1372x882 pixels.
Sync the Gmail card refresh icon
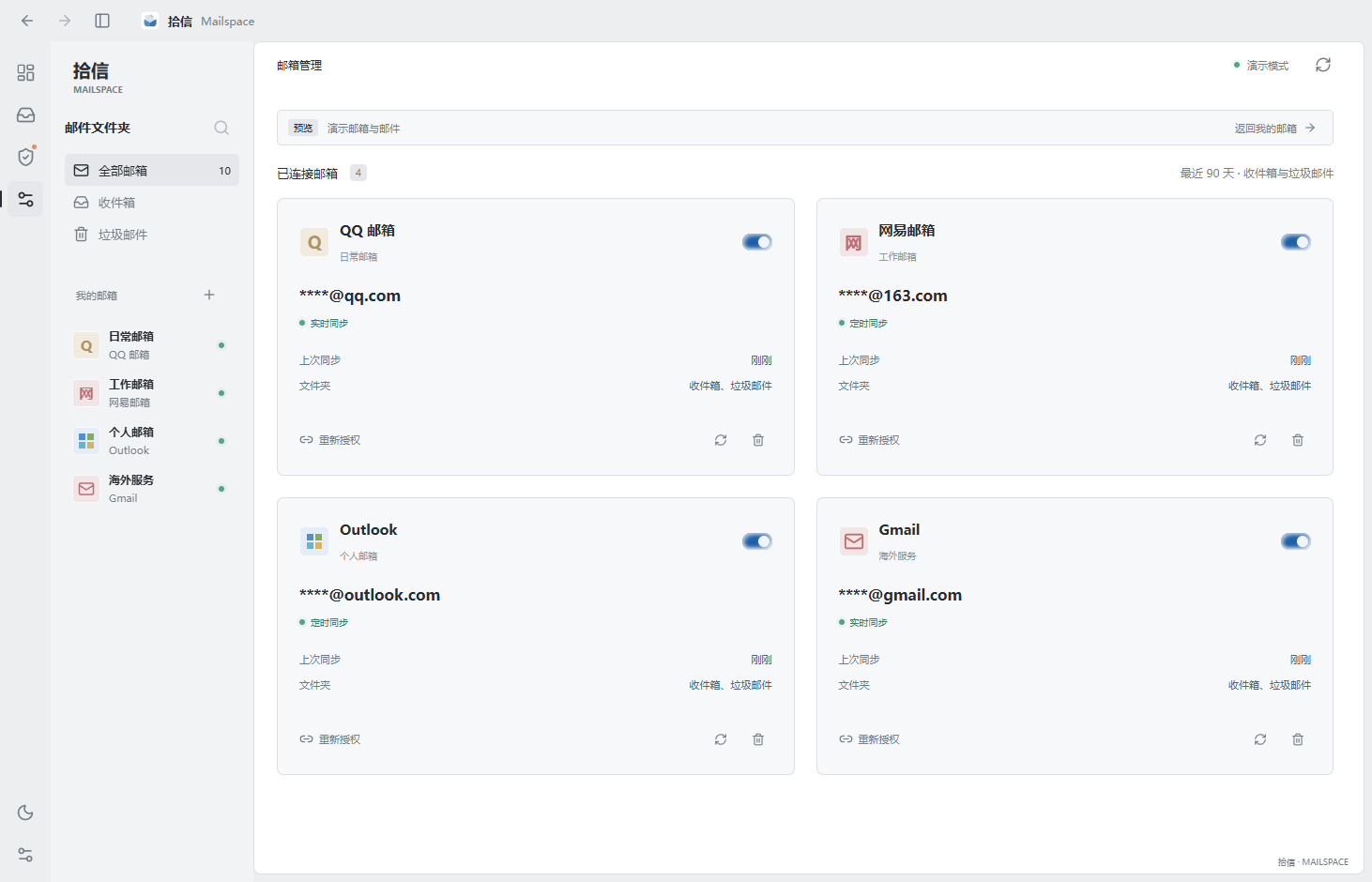[1260, 739]
